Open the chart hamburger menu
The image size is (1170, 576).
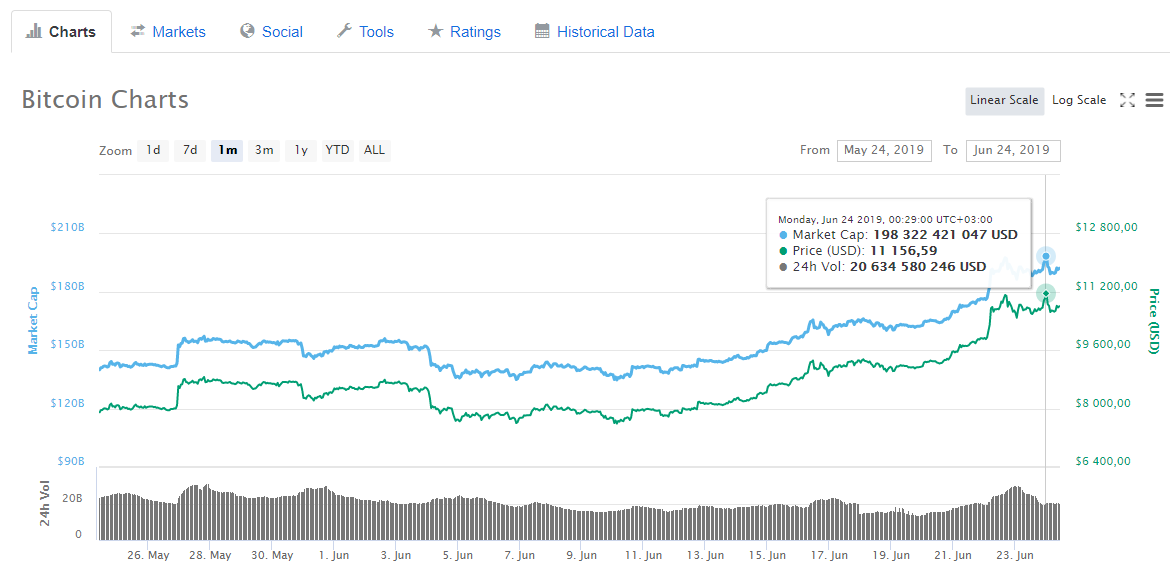coord(1154,100)
